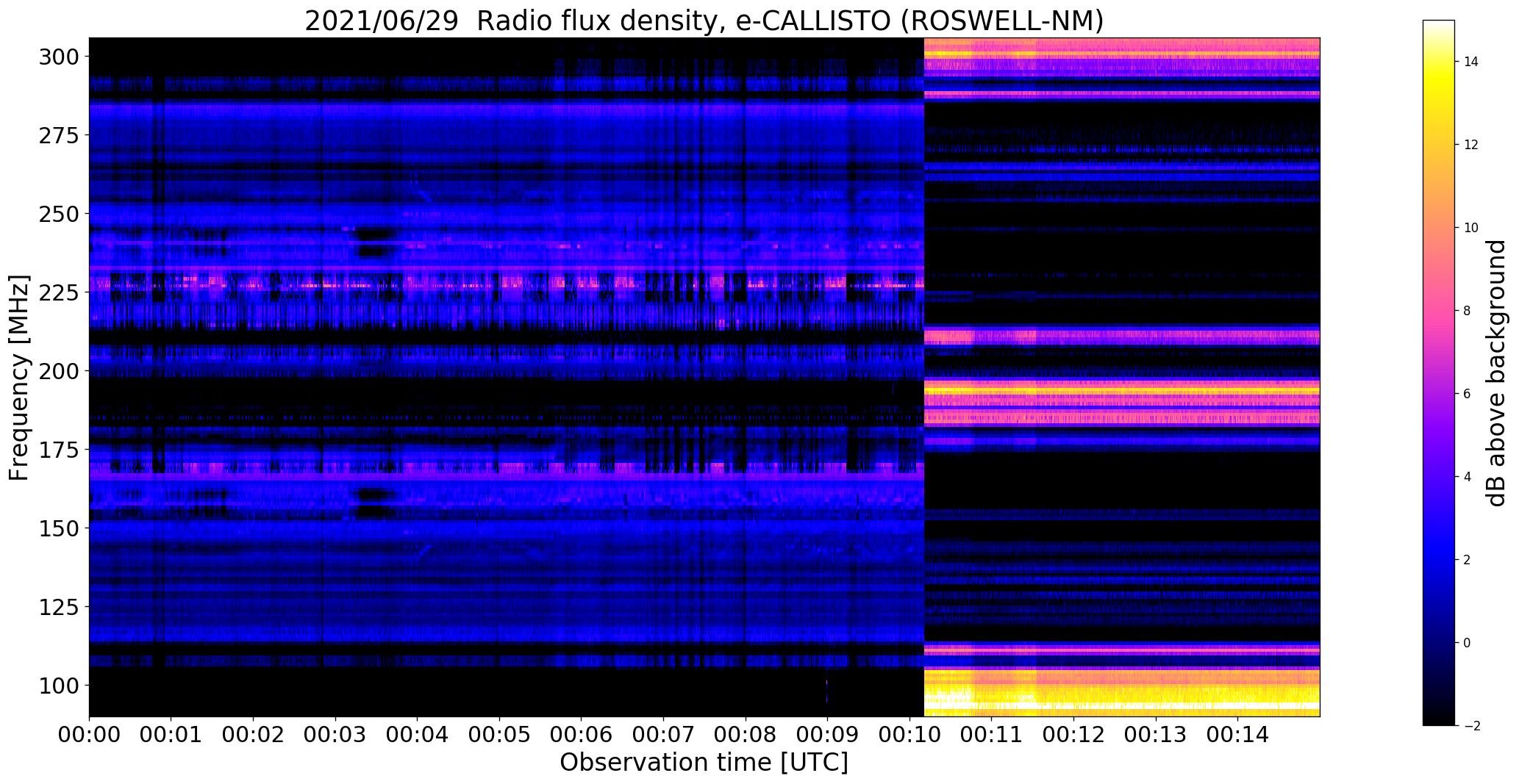Click the 200 frequency tick label

(60, 371)
